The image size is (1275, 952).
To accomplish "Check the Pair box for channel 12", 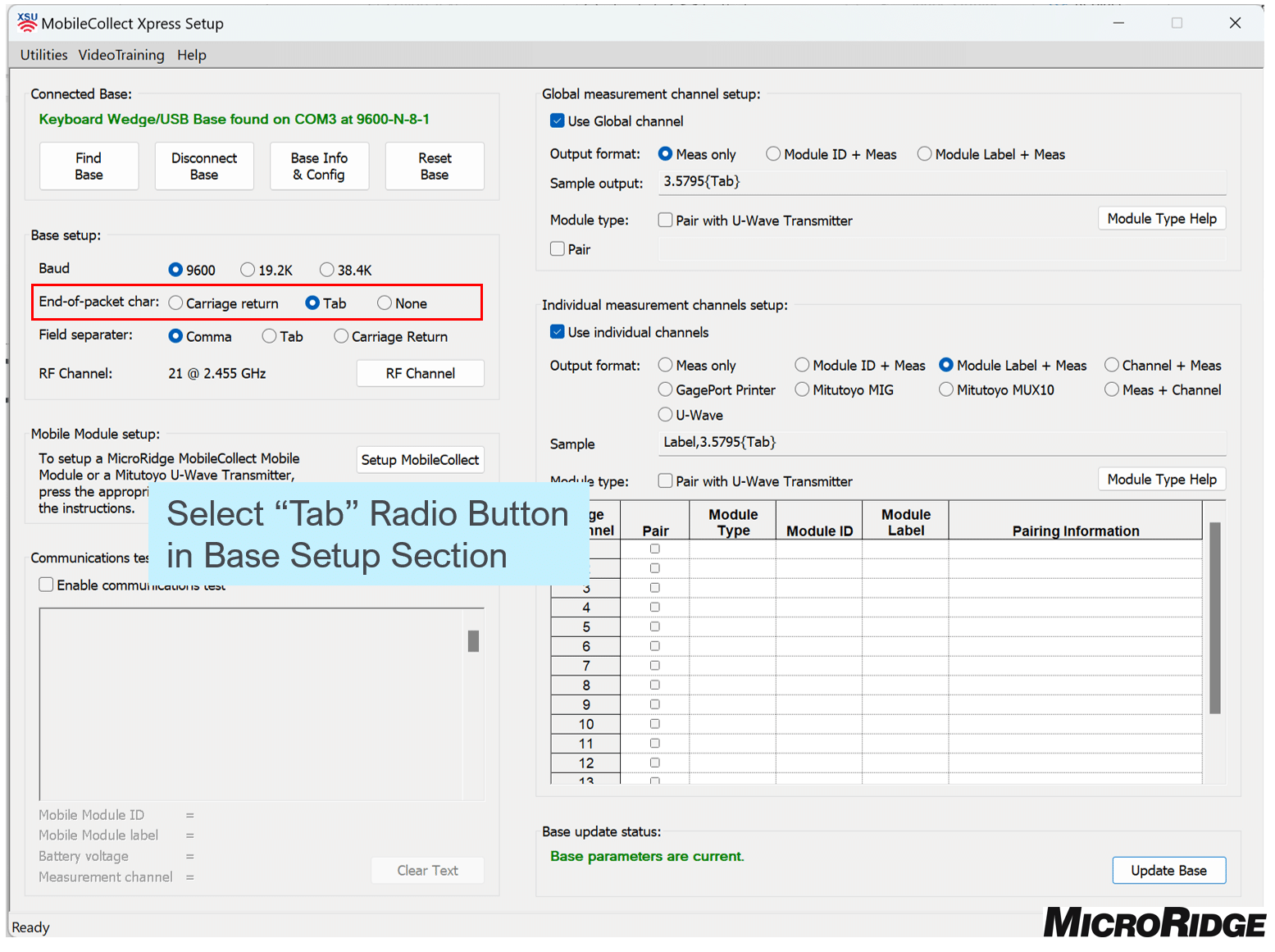I will pos(655,763).
